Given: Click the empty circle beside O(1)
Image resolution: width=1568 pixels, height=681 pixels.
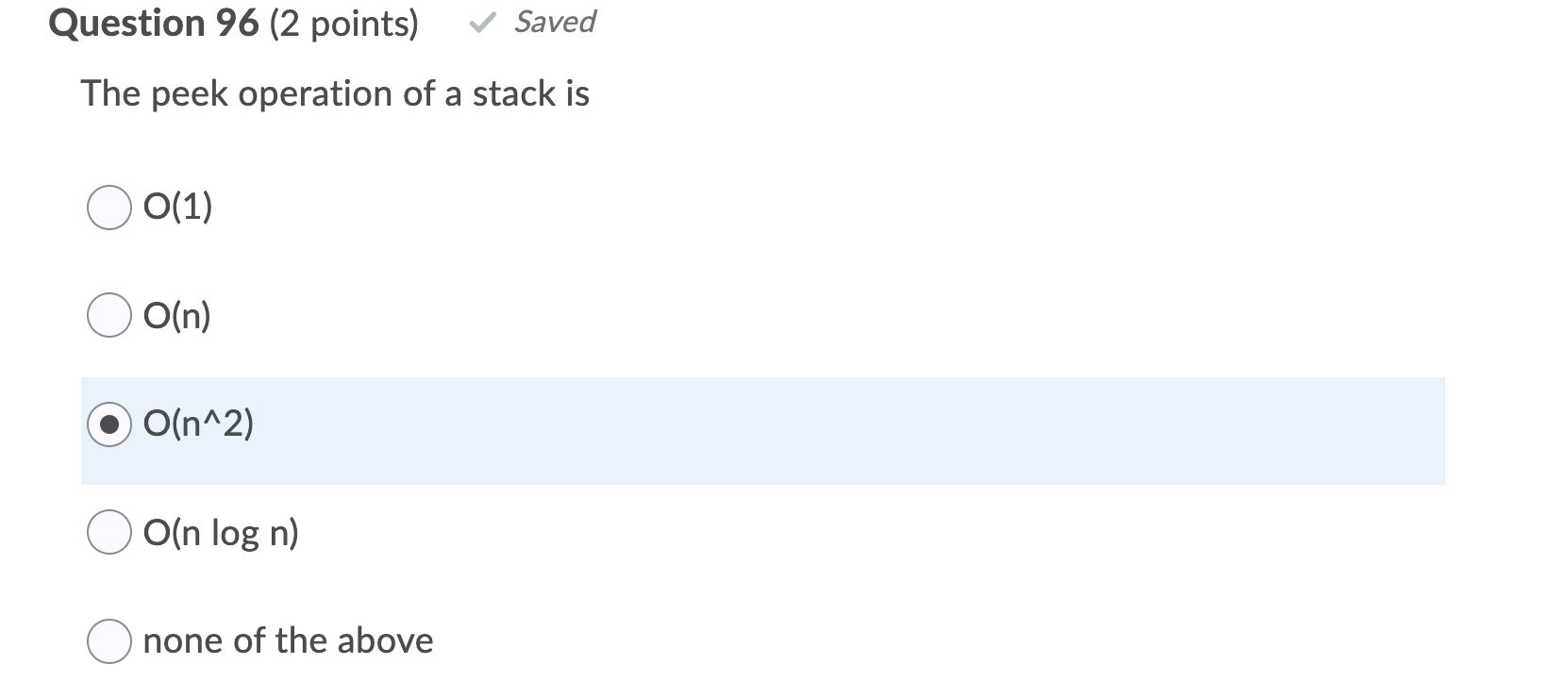Looking at the screenshot, I should 110,206.
